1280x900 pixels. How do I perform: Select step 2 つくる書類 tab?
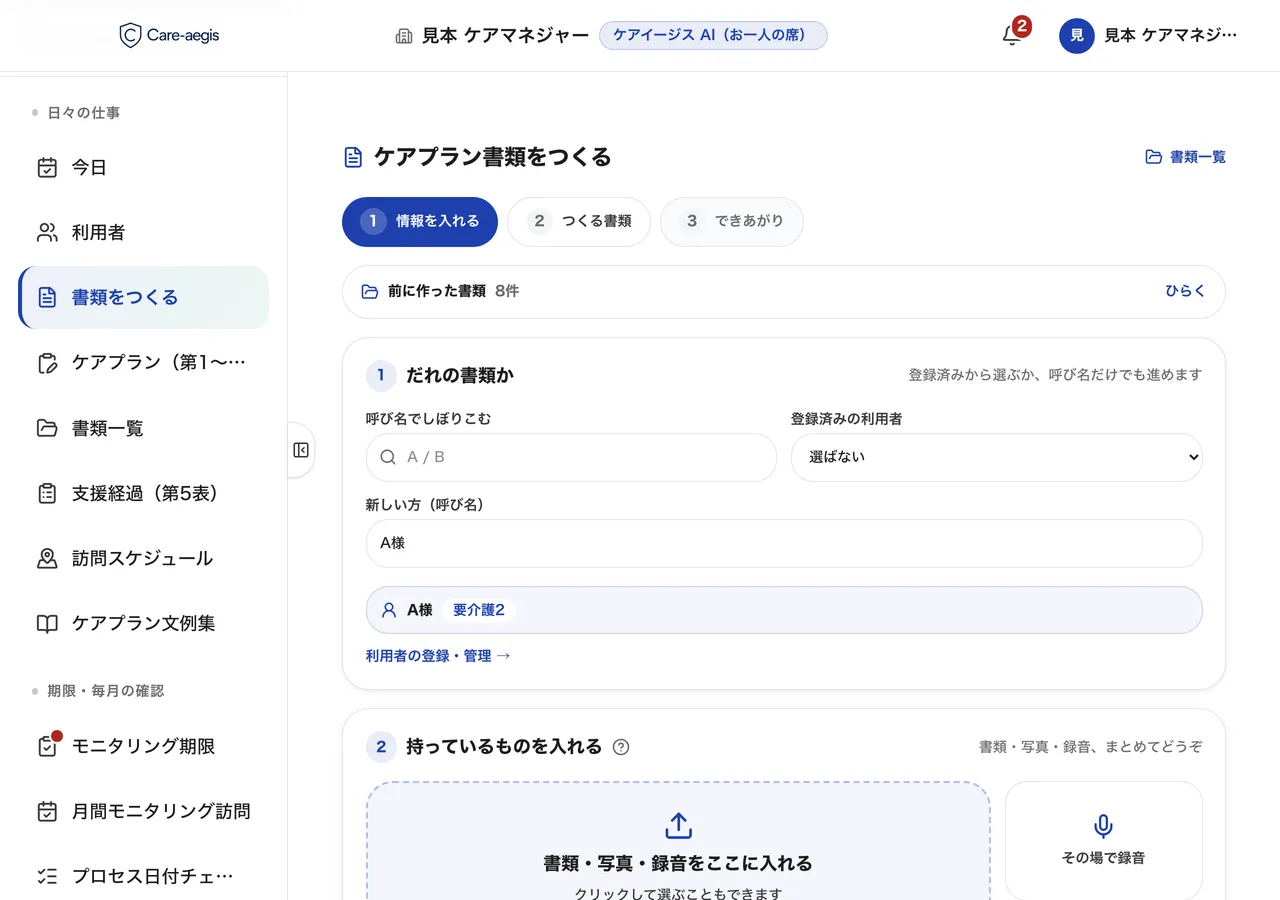pyautogui.click(x=579, y=221)
